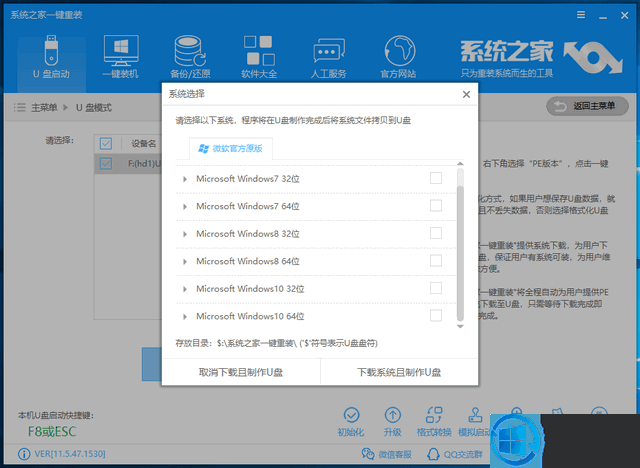
Task: Expand the Windows7 64位 tree arrow
Action: coord(185,206)
